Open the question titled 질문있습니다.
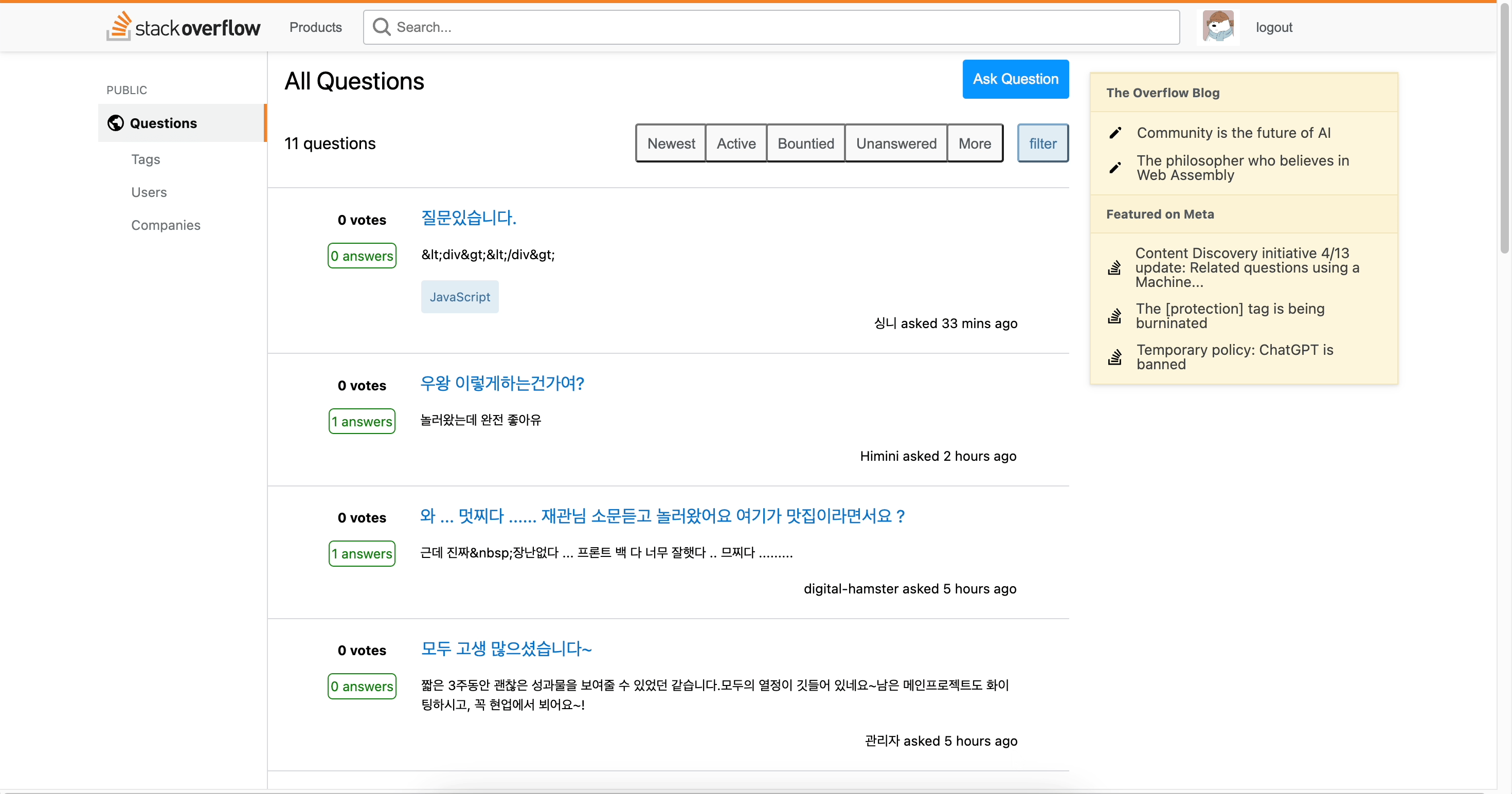 [469, 218]
